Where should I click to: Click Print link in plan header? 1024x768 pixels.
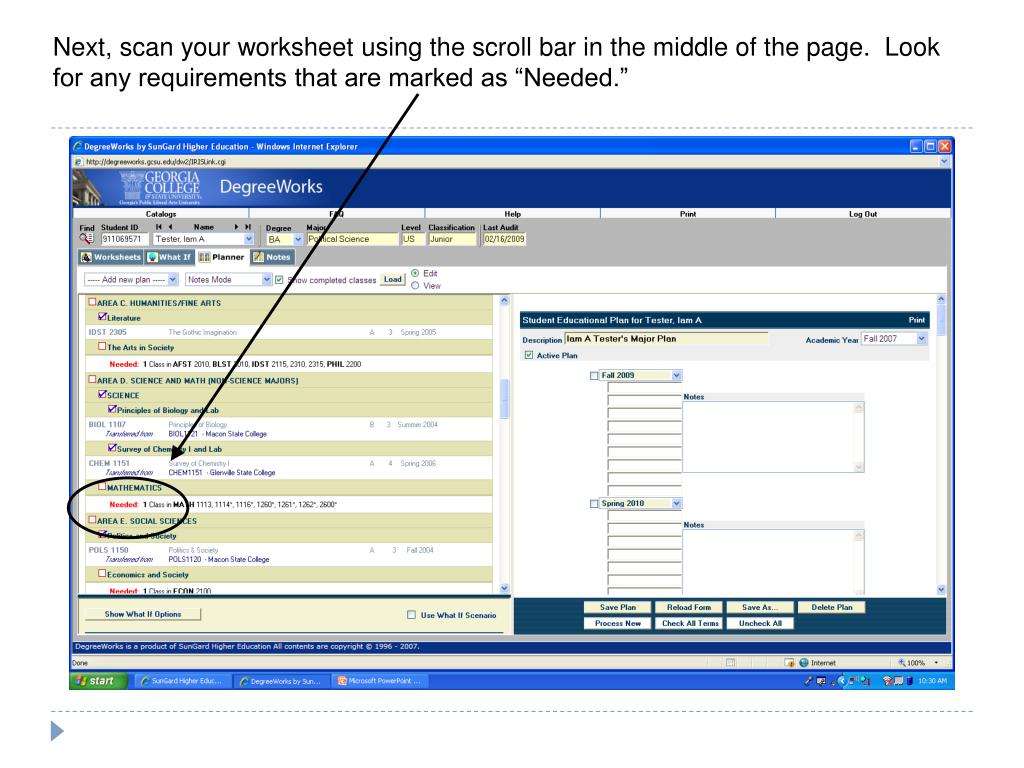pos(916,320)
